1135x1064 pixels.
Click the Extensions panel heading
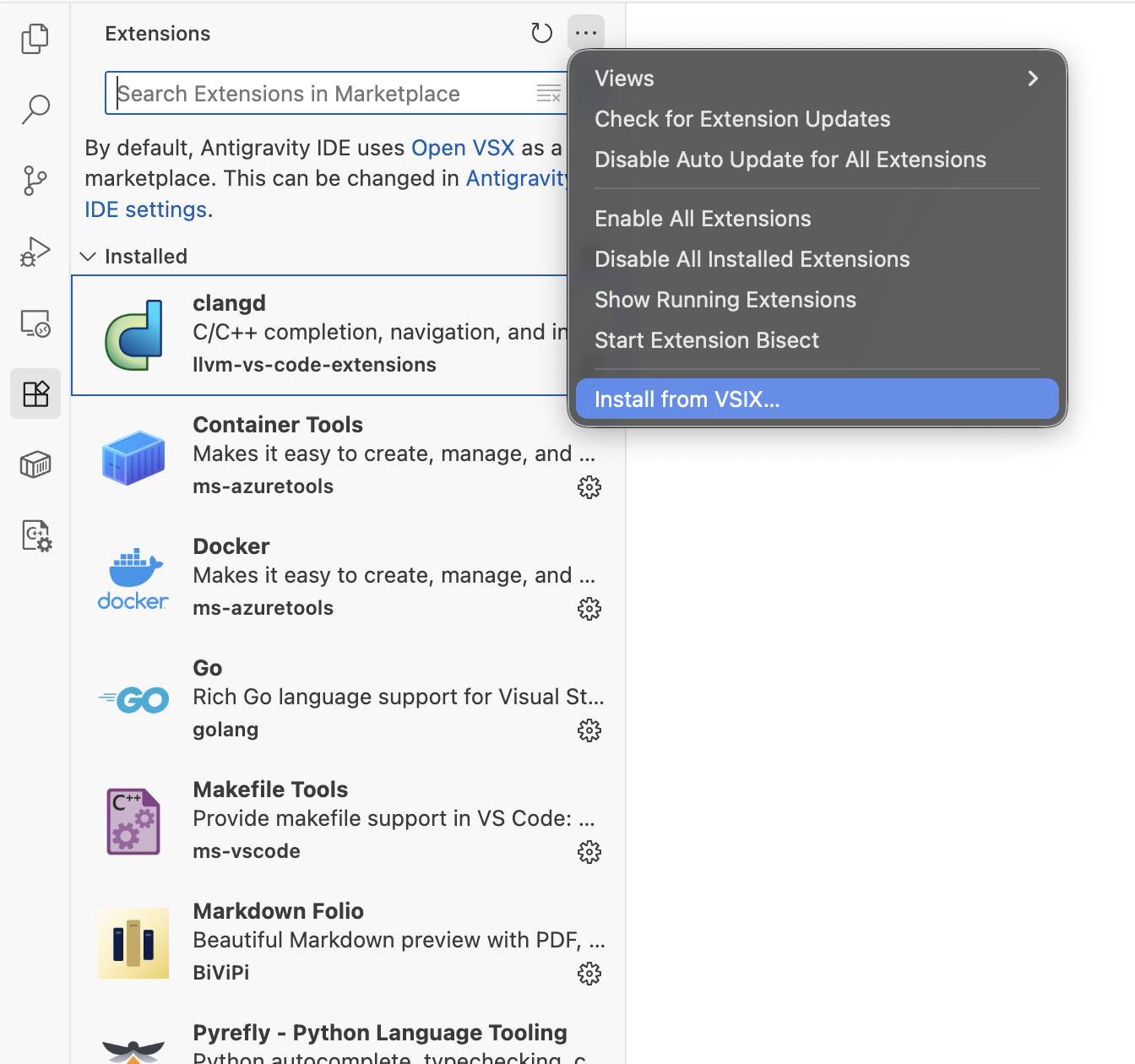click(x=158, y=34)
